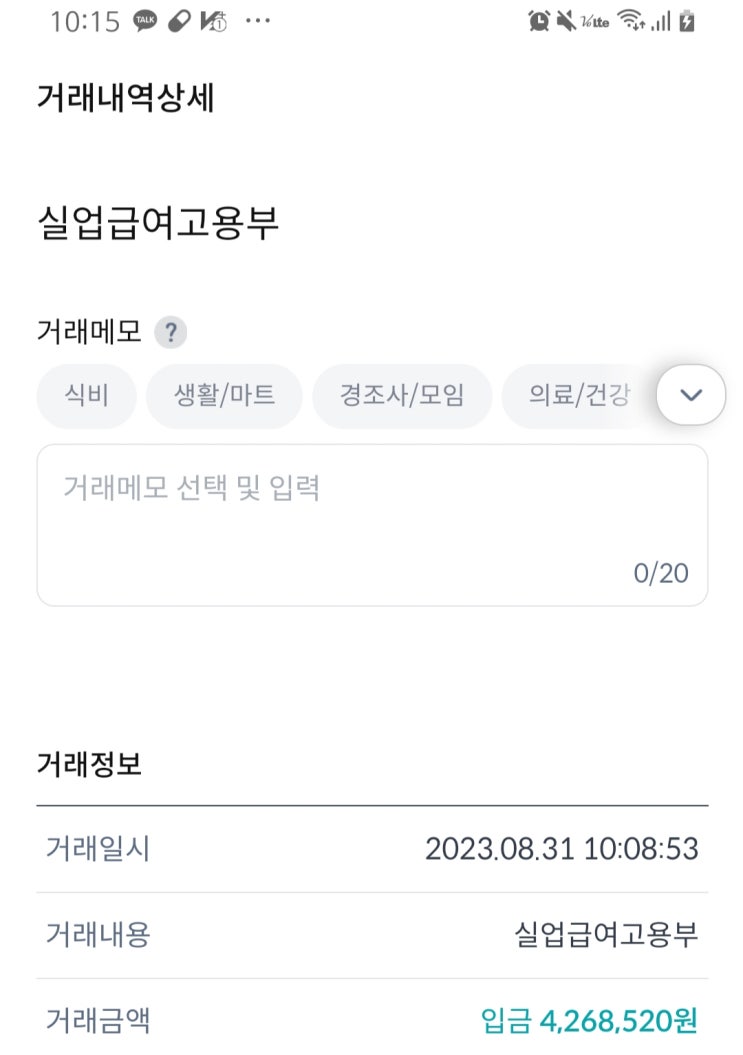Screen dimensions: 743x1055
Task: Tap the VoLTE status icon
Action: [595, 22]
